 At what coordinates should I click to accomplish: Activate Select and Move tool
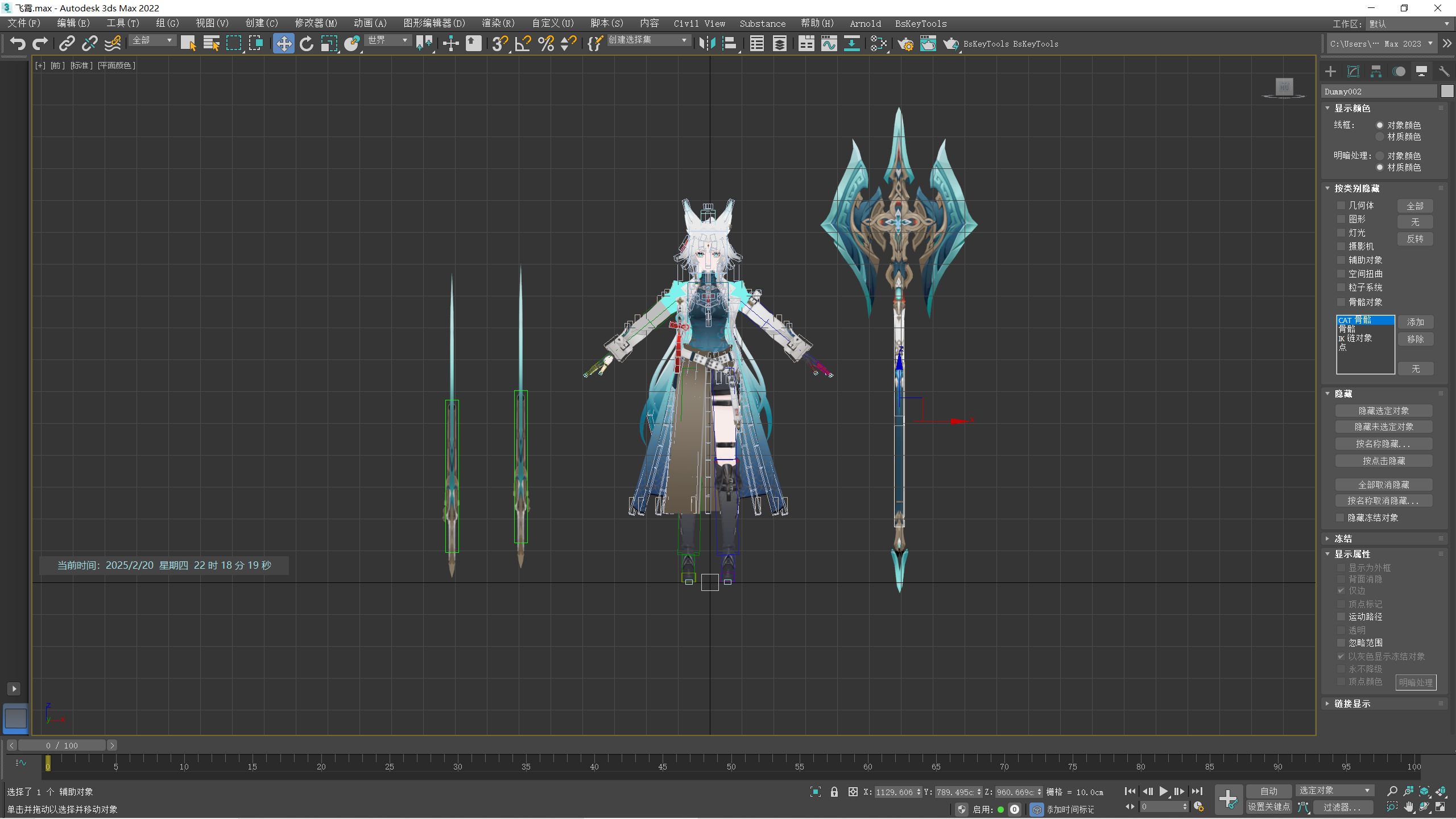coord(283,44)
